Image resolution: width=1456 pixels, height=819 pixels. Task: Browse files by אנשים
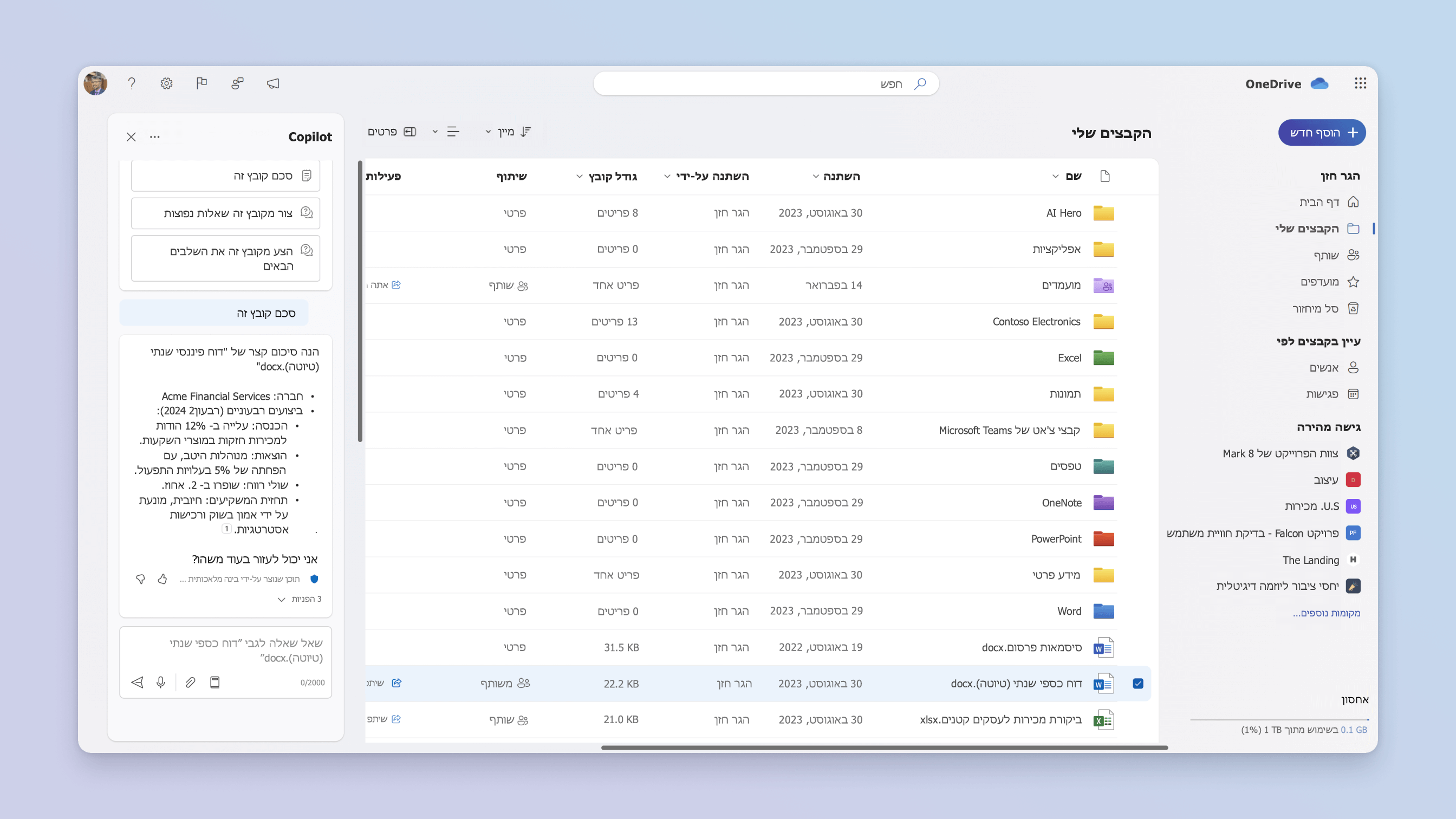[1334, 367]
